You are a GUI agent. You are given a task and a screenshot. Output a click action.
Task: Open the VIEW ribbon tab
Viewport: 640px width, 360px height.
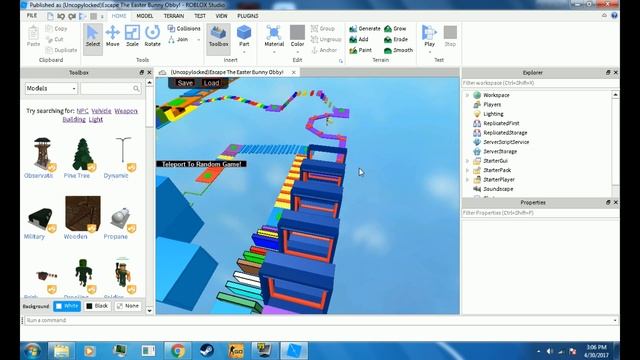click(221, 16)
